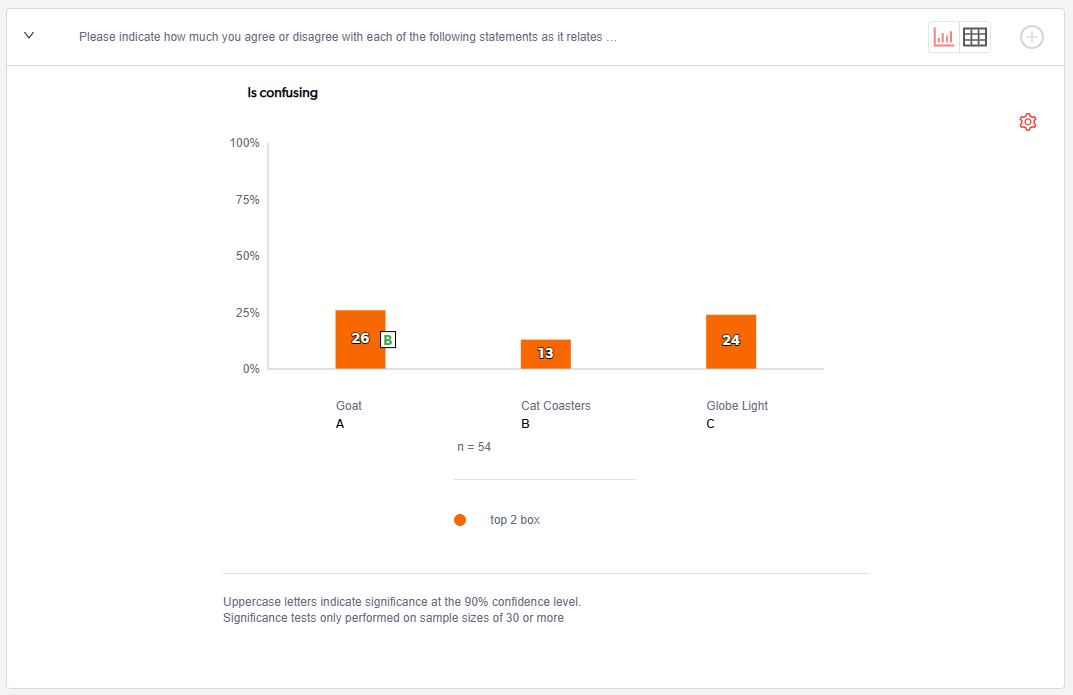Click the truncated question title text

tap(347, 38)
